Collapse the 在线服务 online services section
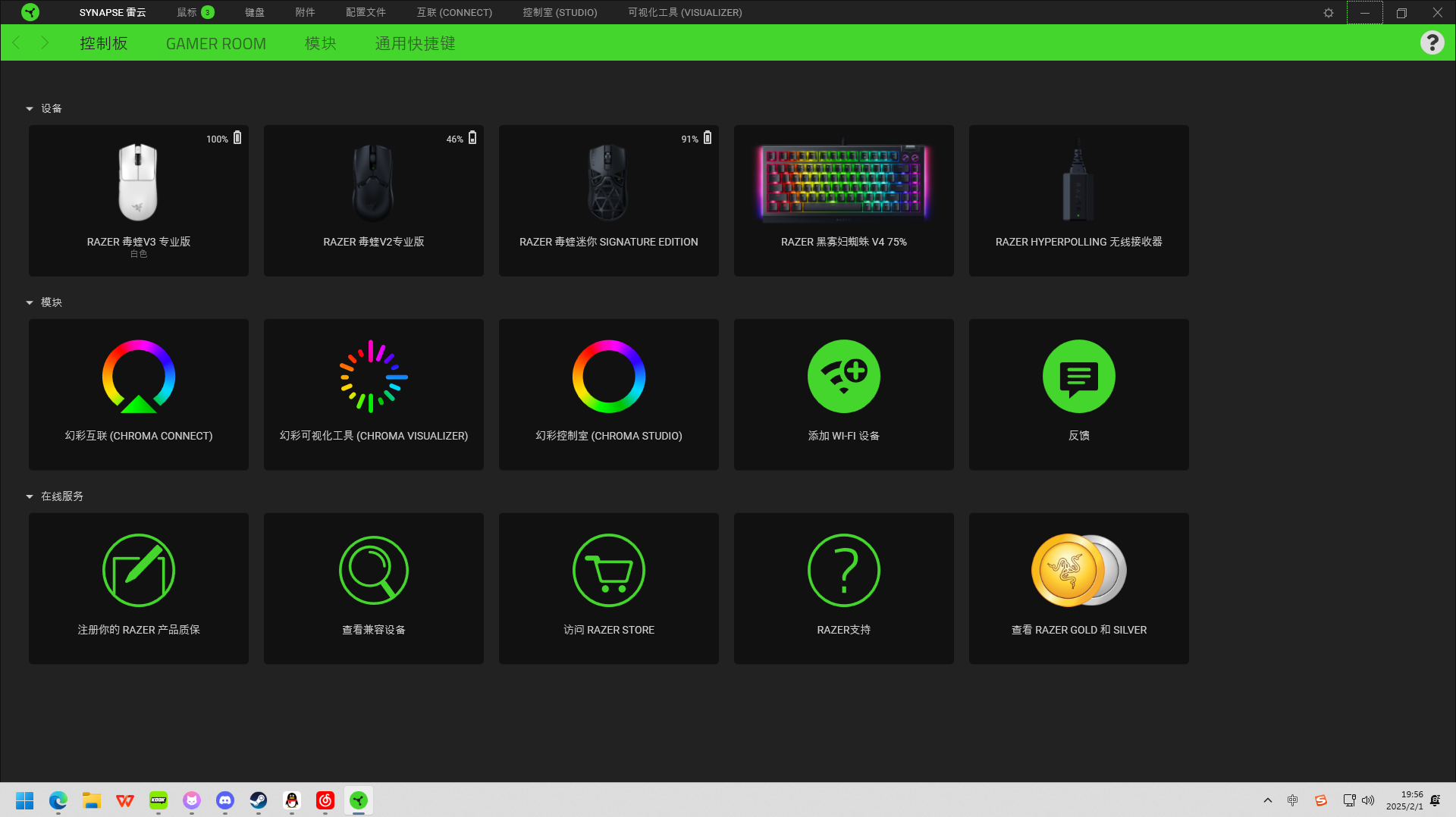The height and width of the screenshot is (817, 1456). click(30, 497)
